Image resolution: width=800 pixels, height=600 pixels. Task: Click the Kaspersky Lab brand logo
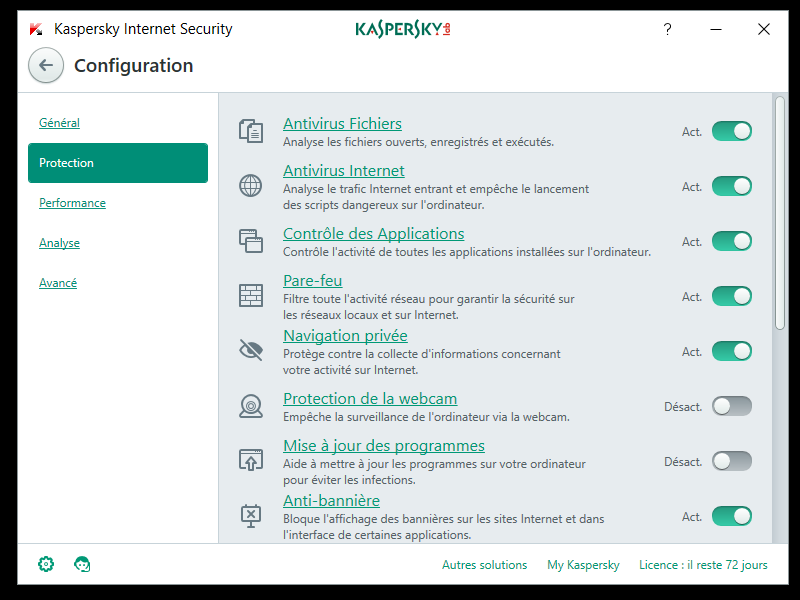403,29
